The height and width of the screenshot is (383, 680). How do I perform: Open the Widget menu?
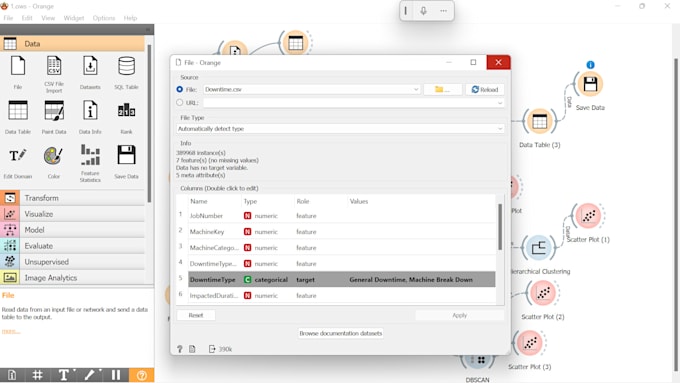coord(74,18)
